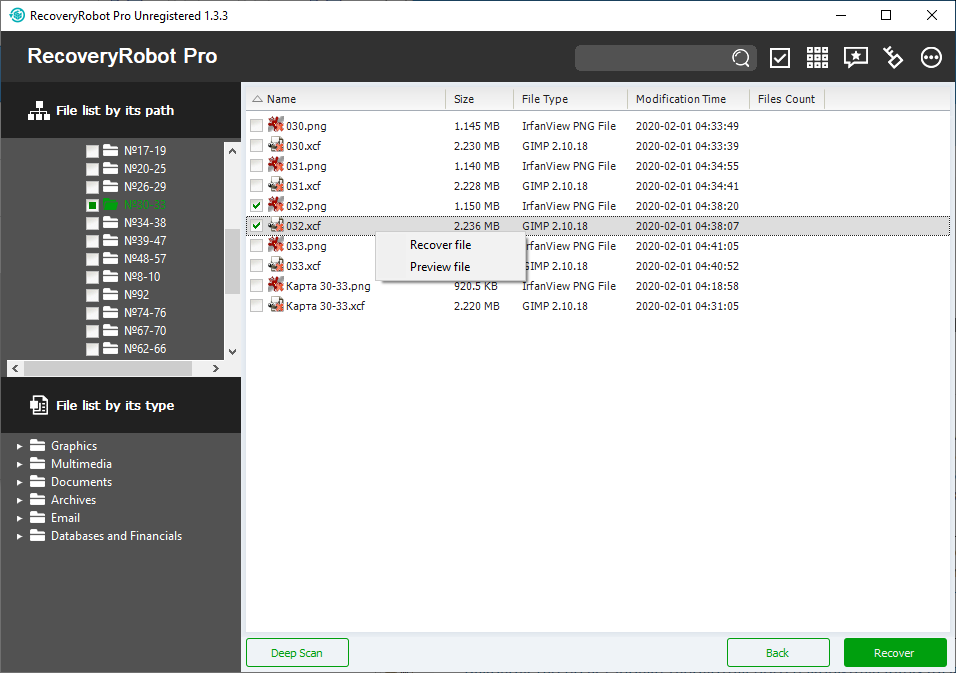Click the 030.xcf GIMP file icon

point(276,145)
